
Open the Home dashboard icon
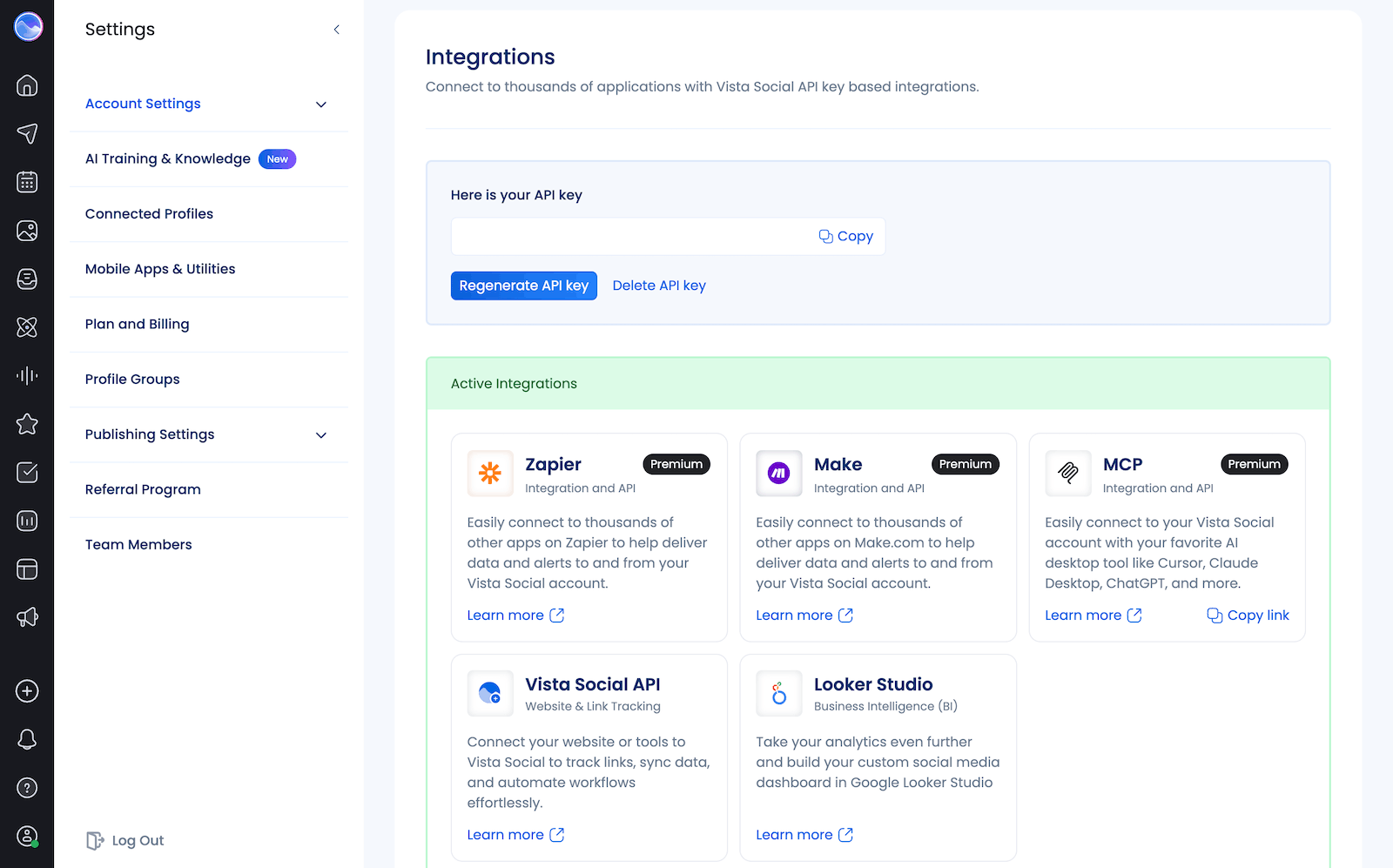(27, 85)
